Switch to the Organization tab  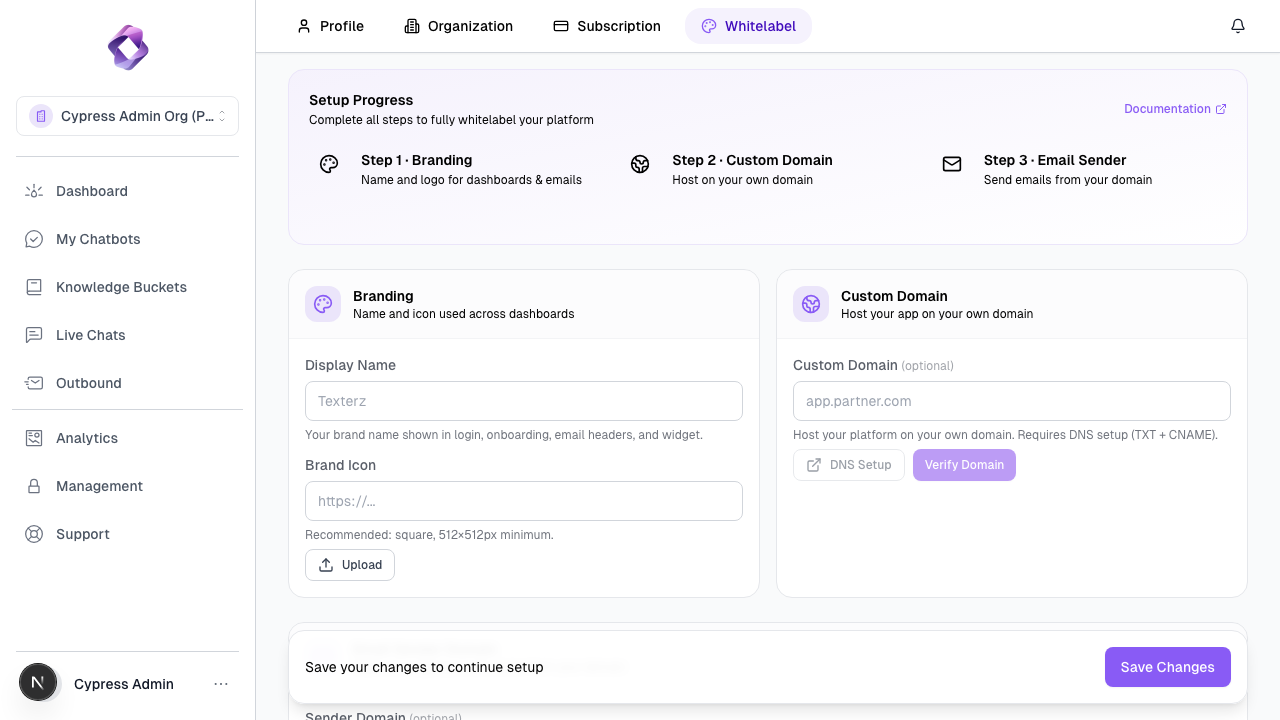click(x=458, y=26)
